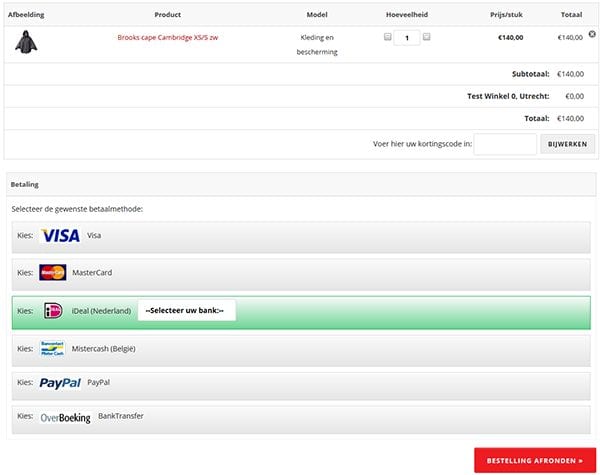Remove the Brooks cape item from cart
Viewport: 600px width, 475px height.
(592, 34)
